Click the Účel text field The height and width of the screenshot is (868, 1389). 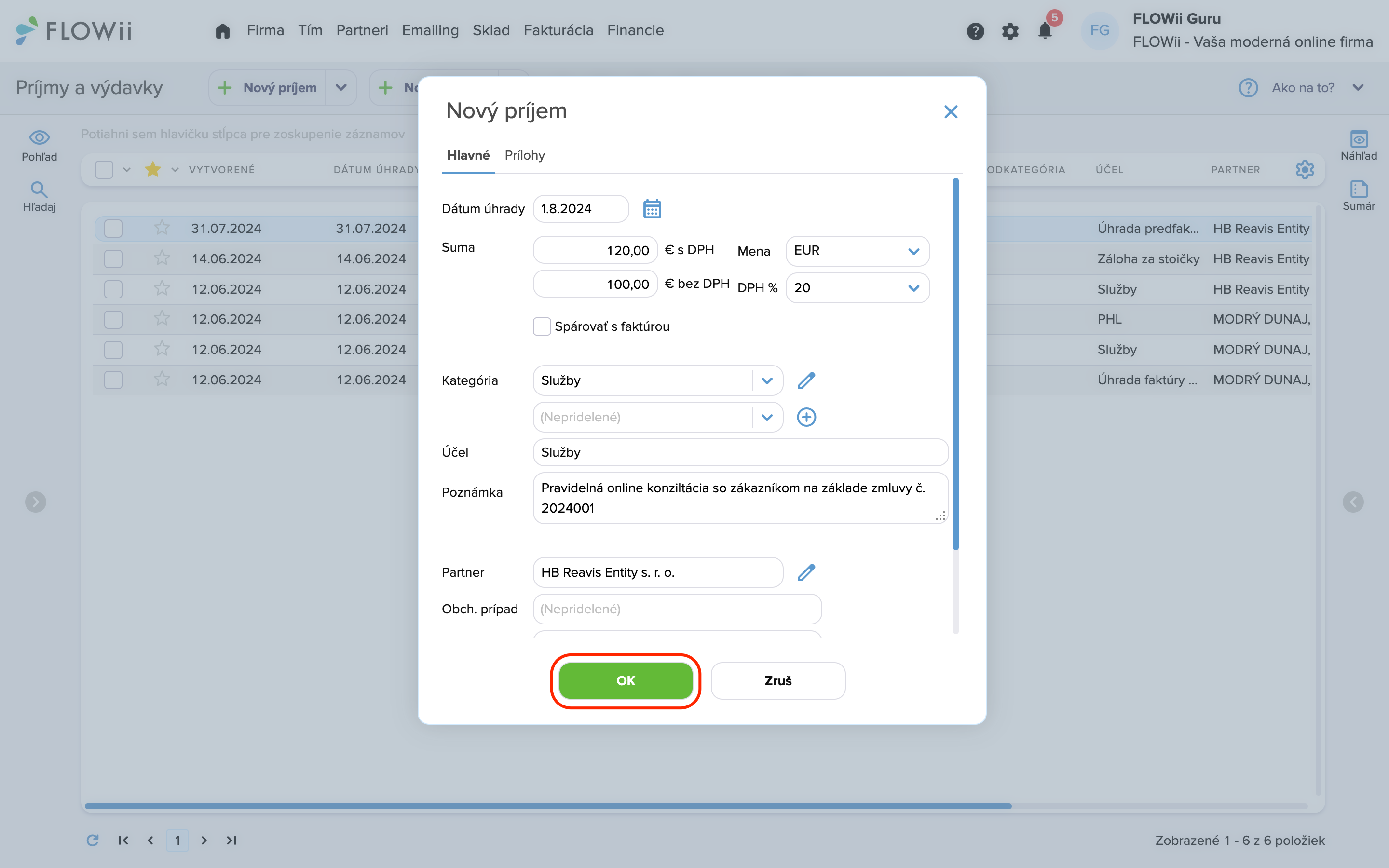click(740, 452)
